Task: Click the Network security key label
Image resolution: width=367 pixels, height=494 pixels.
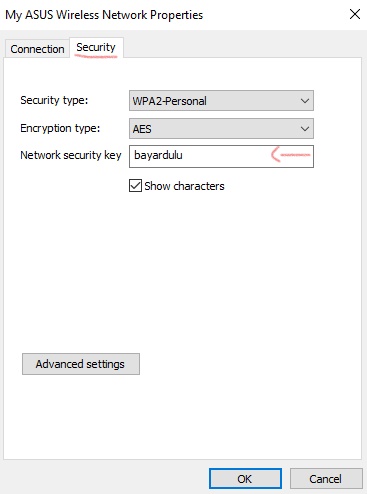Action: (71, 155)
